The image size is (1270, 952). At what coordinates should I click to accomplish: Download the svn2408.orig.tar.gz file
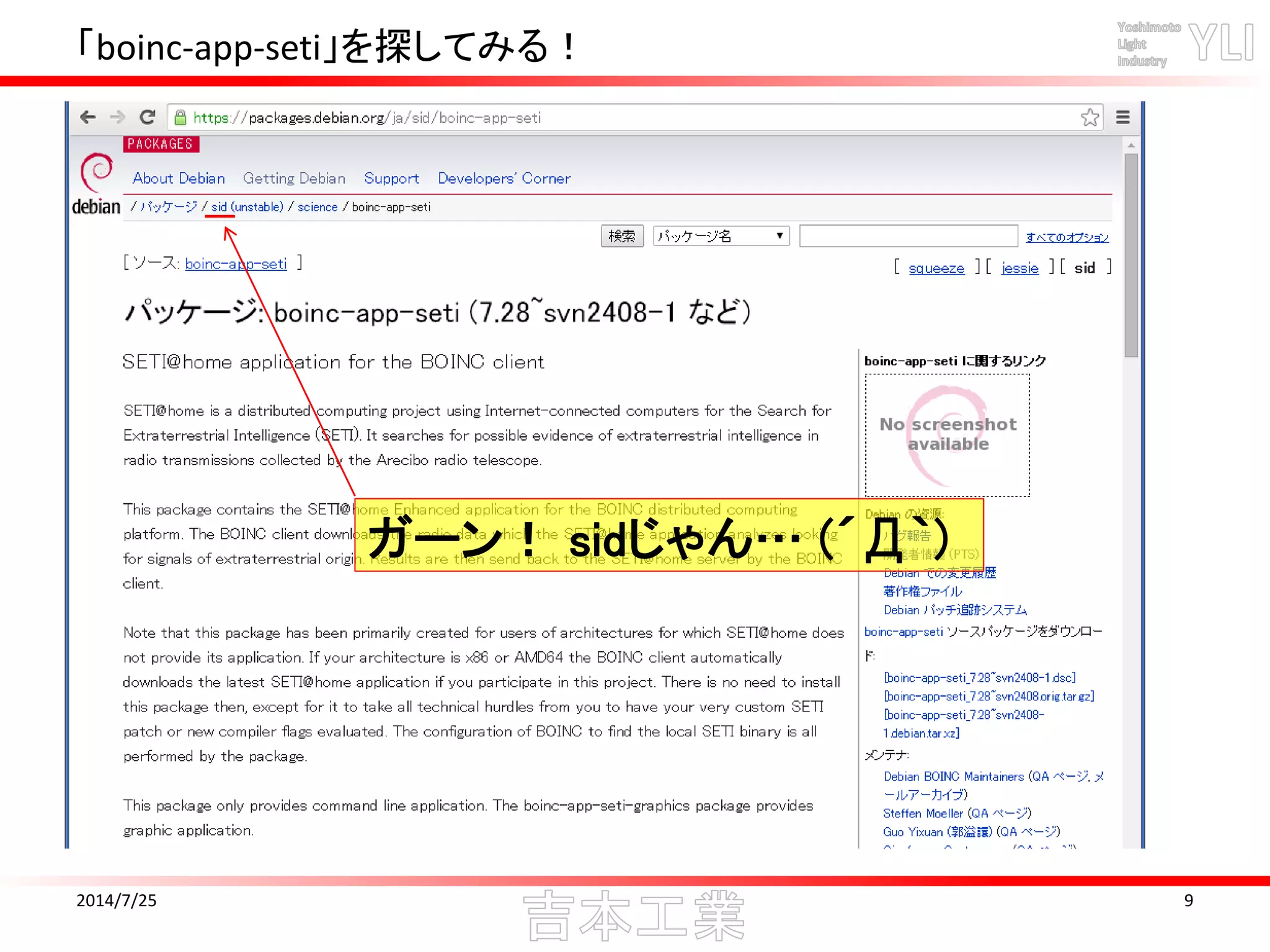pos(989,696)
